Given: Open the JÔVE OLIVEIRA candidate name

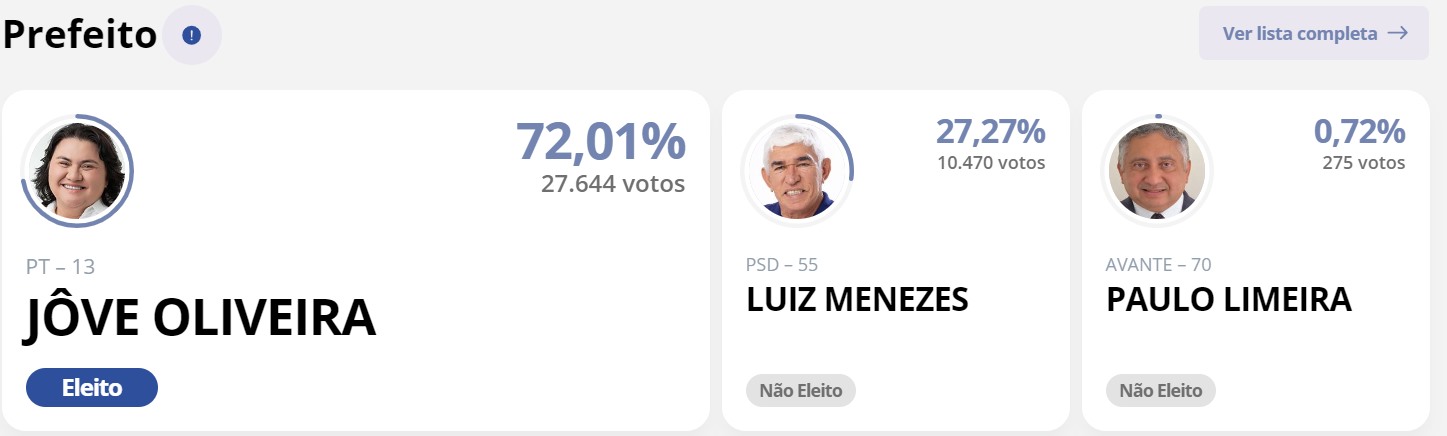Looking at the screenshot, I should [x=200, y=317].
